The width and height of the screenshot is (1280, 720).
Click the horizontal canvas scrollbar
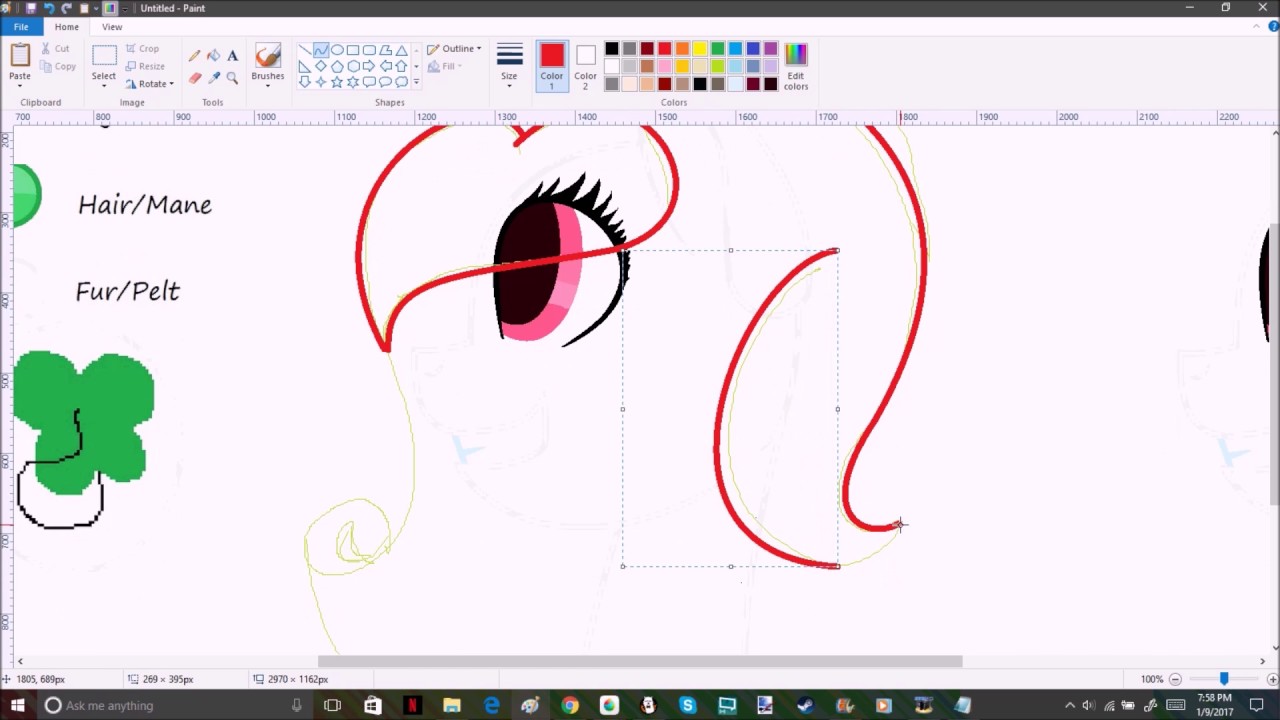pyautogui.click(x=640, y=661)
